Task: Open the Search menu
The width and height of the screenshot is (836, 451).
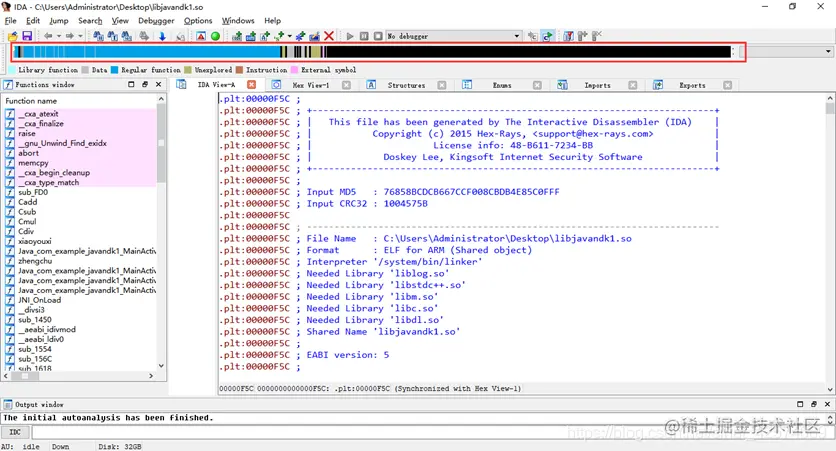Action: (x=90, y=20)
